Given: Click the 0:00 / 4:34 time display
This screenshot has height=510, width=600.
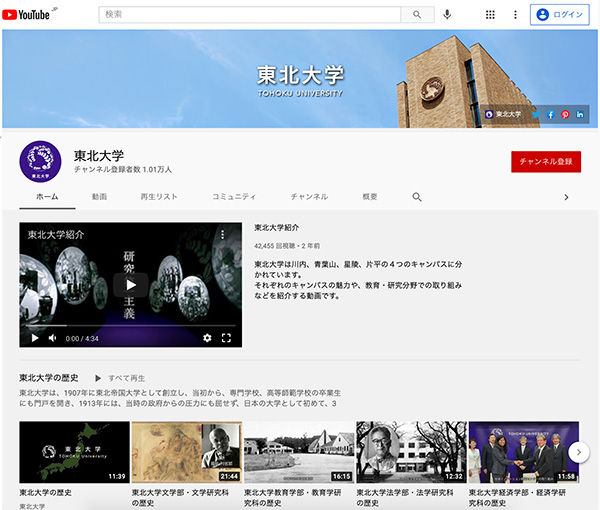Looking at the screenshot, I should tap(82, 339).
